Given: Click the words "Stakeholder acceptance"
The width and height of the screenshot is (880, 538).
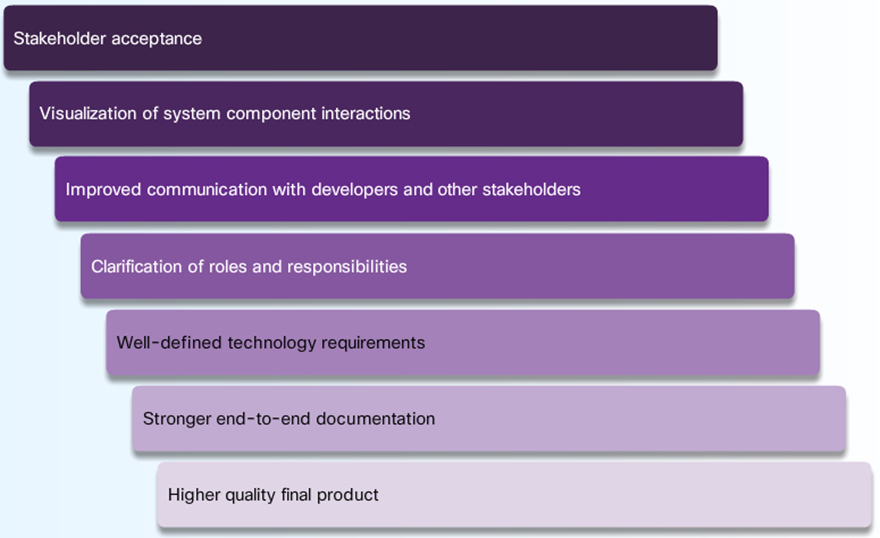Looking at the screenshot, I should 107,39.
